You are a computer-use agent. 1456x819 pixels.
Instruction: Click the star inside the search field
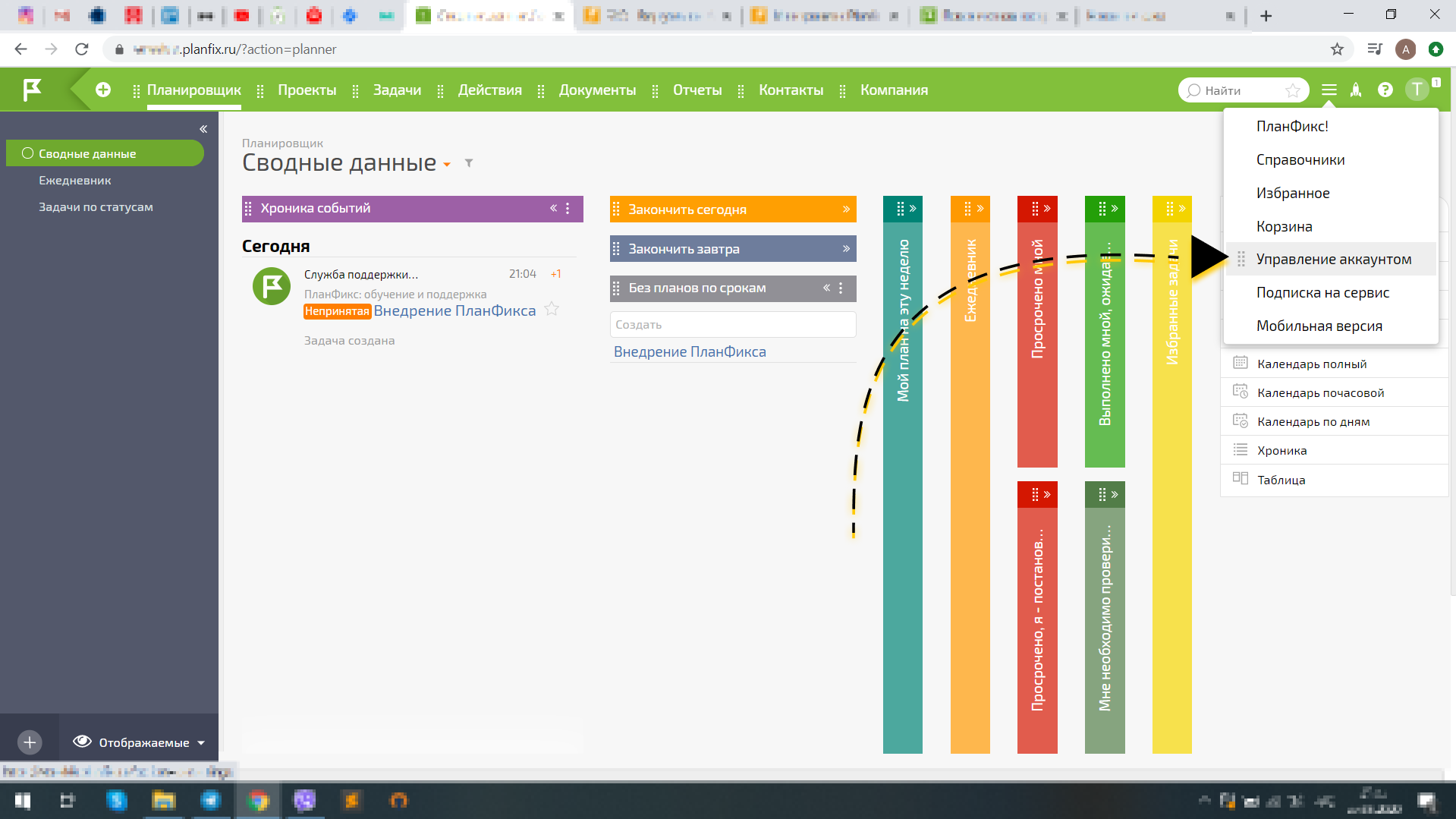tap(1293, 90)
